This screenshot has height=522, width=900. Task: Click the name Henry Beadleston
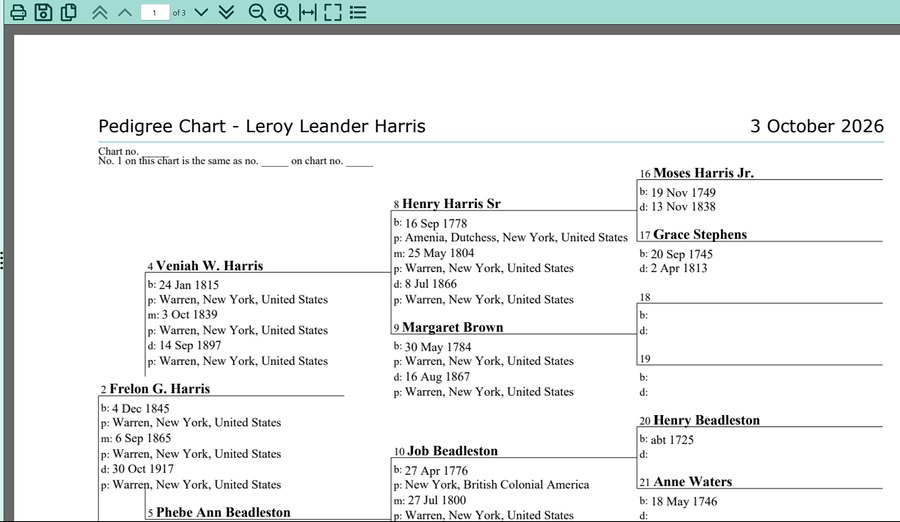tap(706, 420)
